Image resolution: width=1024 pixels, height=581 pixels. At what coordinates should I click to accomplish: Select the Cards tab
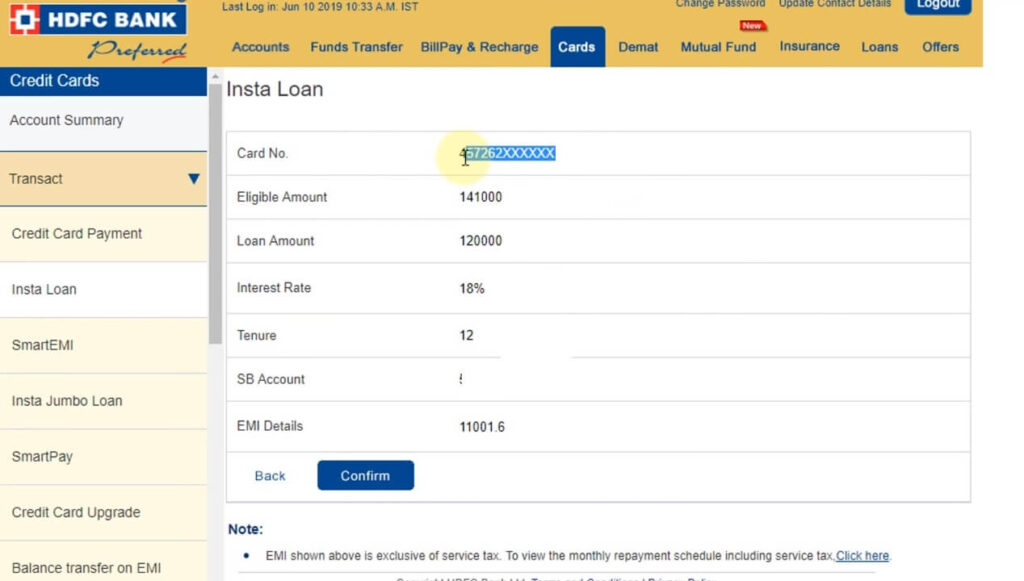(577, 47)
